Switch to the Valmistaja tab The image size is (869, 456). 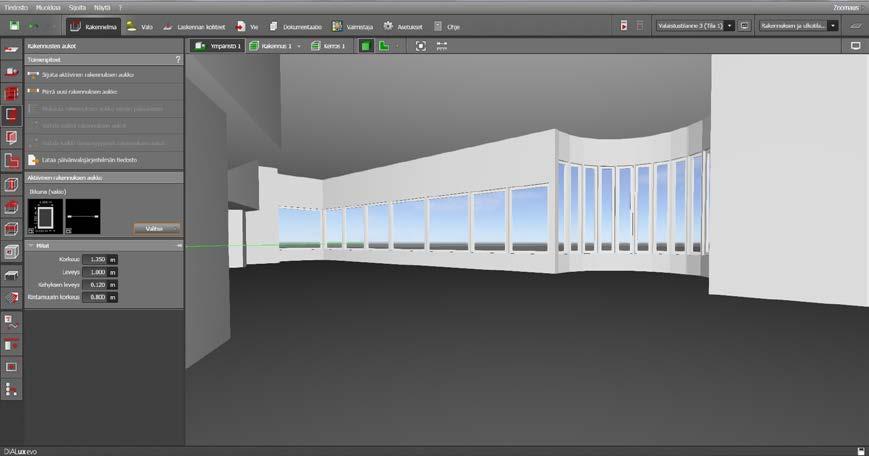[x=352, y=27]
